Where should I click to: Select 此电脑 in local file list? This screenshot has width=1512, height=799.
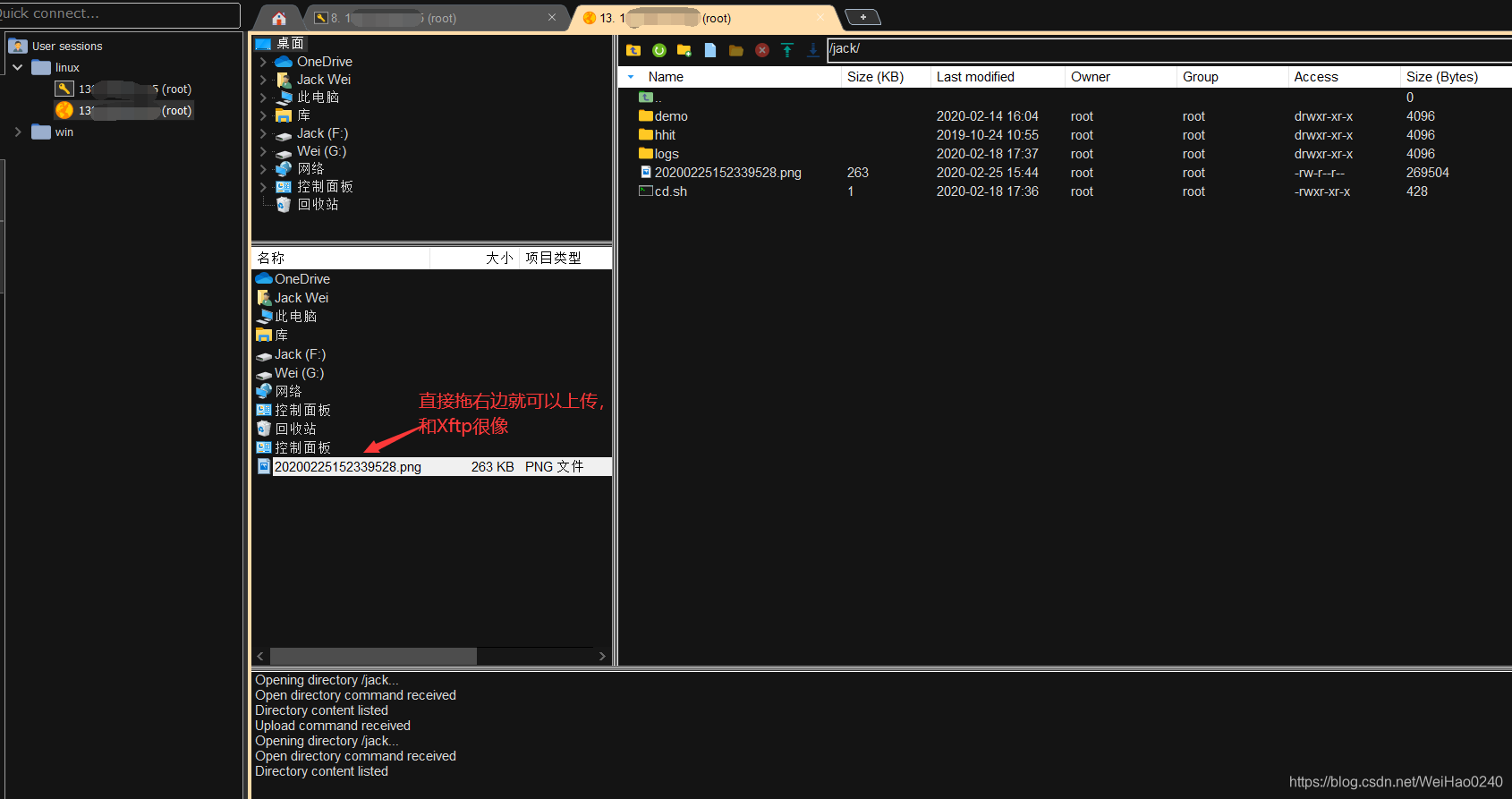pyautogui.click(x=287, y=317)
